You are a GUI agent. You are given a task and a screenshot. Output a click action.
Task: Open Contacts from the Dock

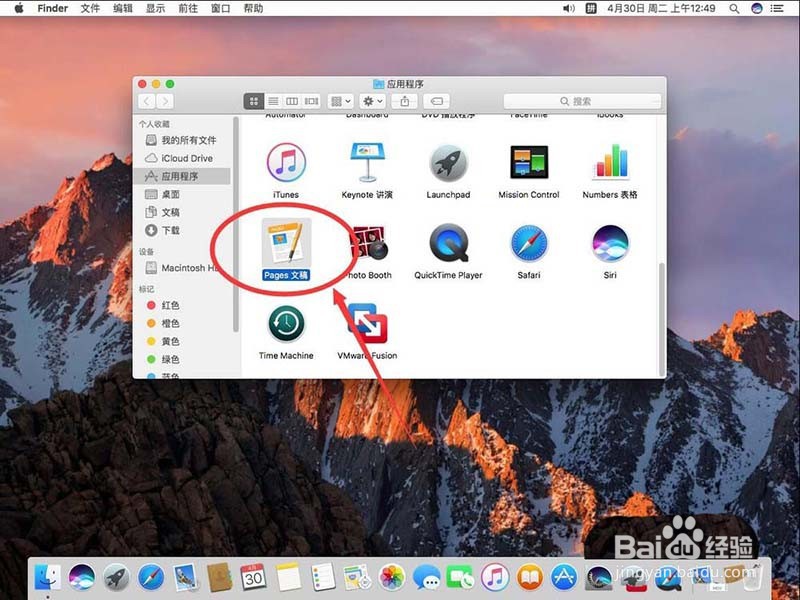[x=220, y=578]
